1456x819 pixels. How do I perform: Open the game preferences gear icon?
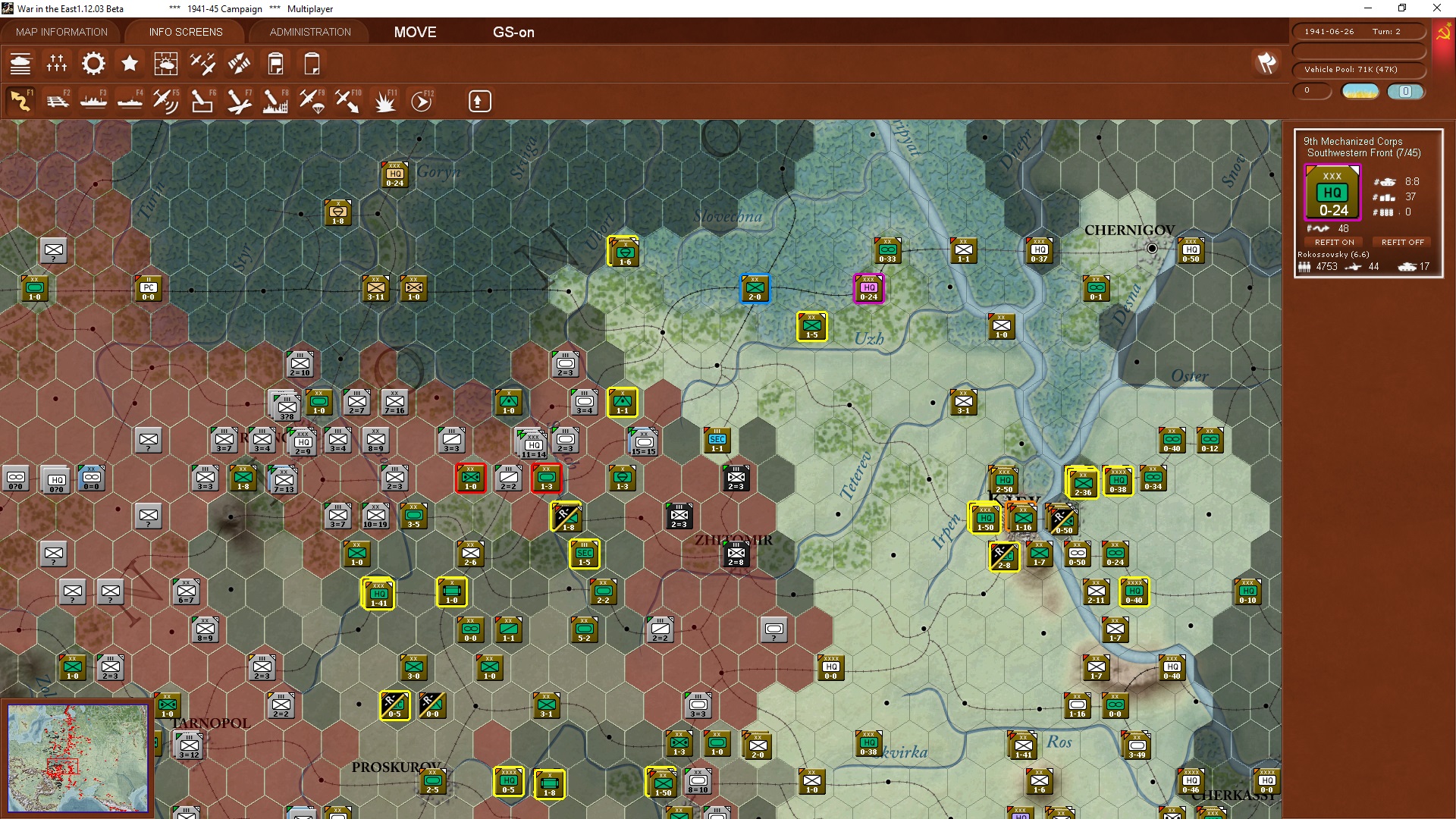(93, 64)
